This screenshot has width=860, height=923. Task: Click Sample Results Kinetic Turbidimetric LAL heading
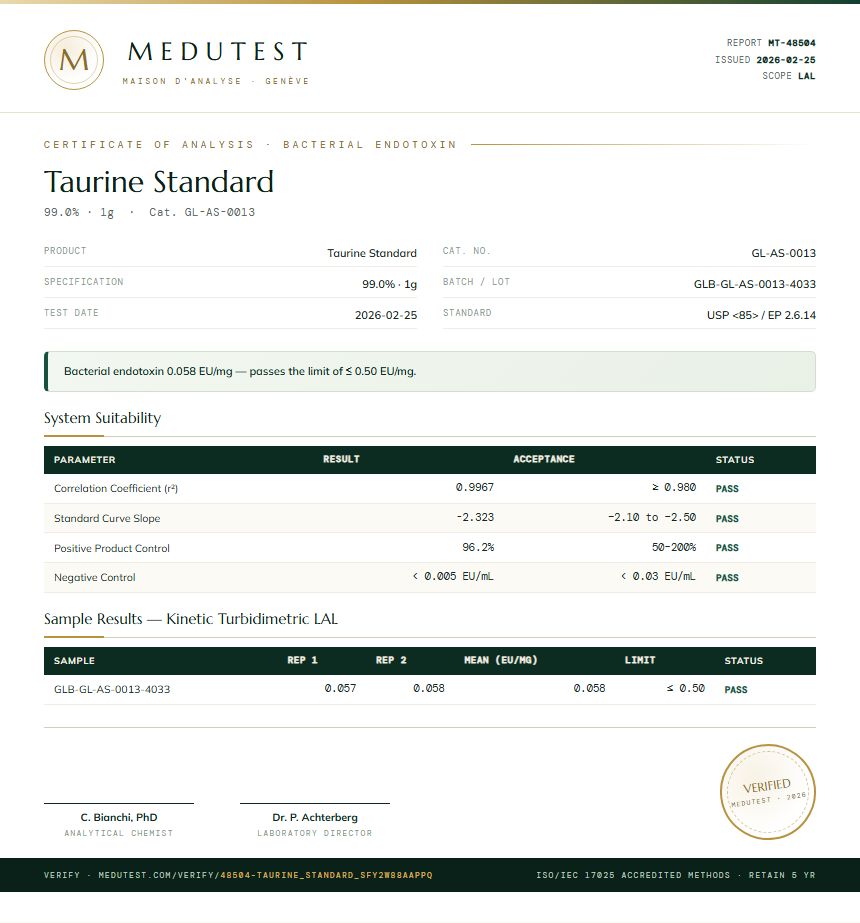(191, 619)
